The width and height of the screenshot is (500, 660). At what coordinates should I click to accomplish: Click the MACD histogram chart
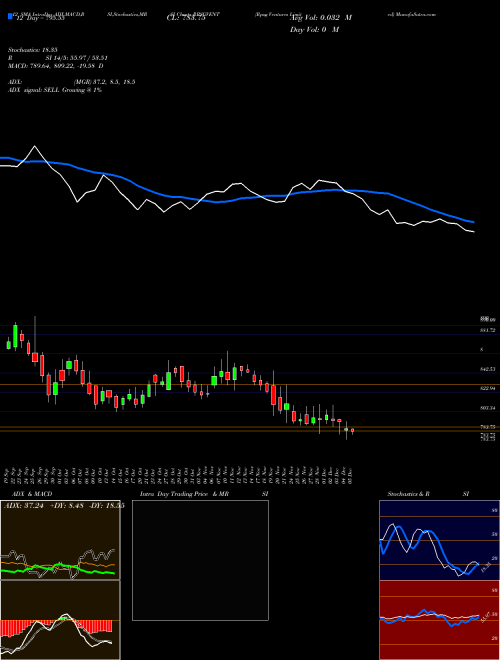click(x=60, y=620)
